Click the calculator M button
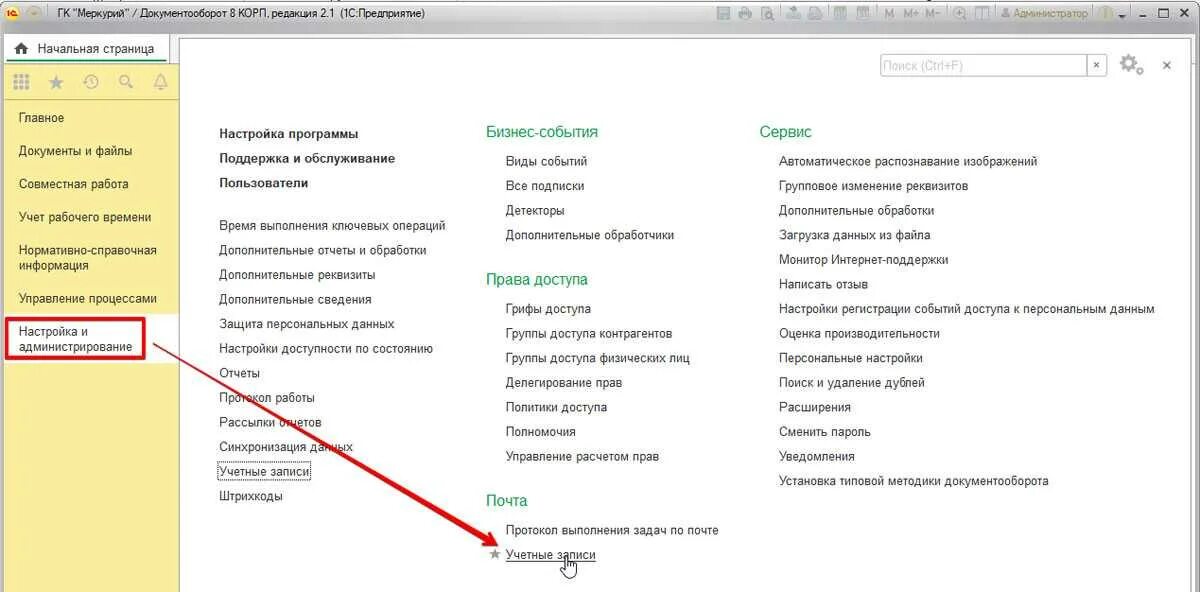The image size is (1200, 592). coord(890,13)
